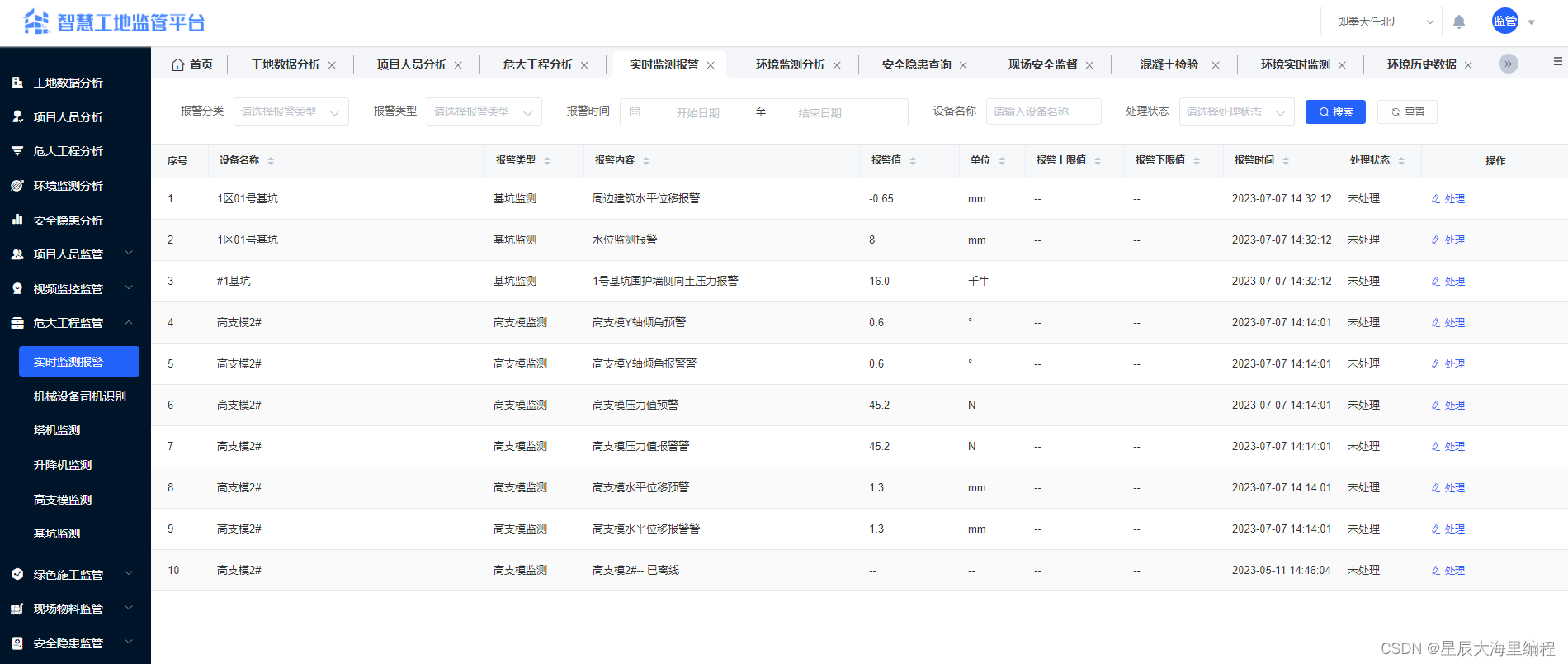
Task: Switch to 环境监测分析 tab
Action: click(x=791, y=64)
